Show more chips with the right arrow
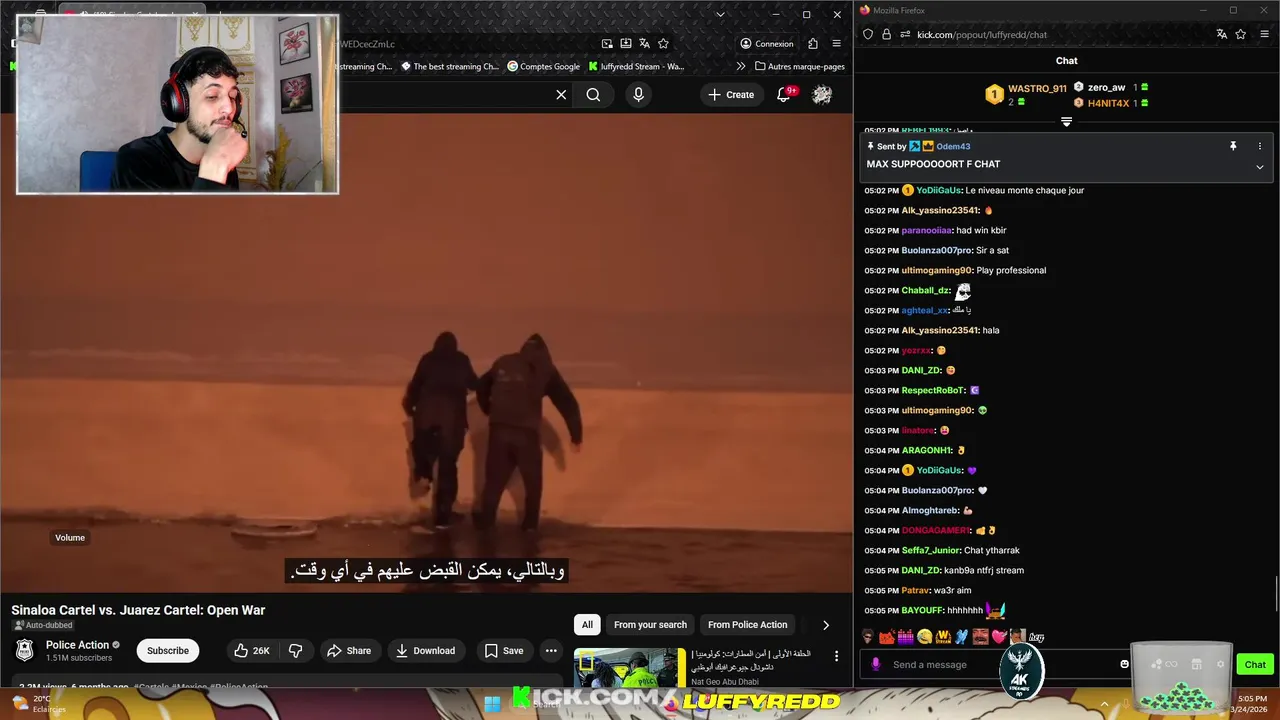Screen dimensions: 1280x720 click(826, 625)
